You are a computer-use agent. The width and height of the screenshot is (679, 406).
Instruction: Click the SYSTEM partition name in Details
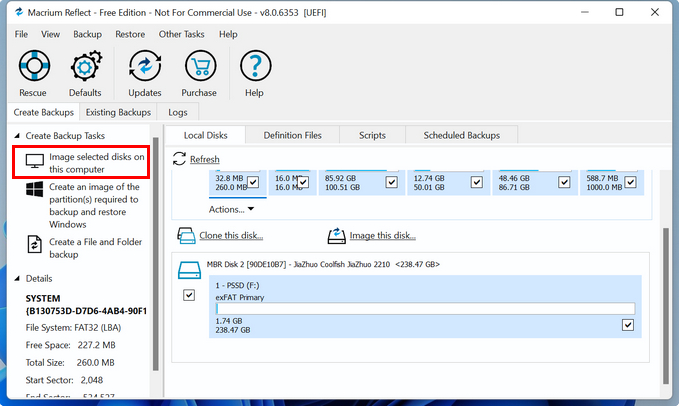point(43,299)
